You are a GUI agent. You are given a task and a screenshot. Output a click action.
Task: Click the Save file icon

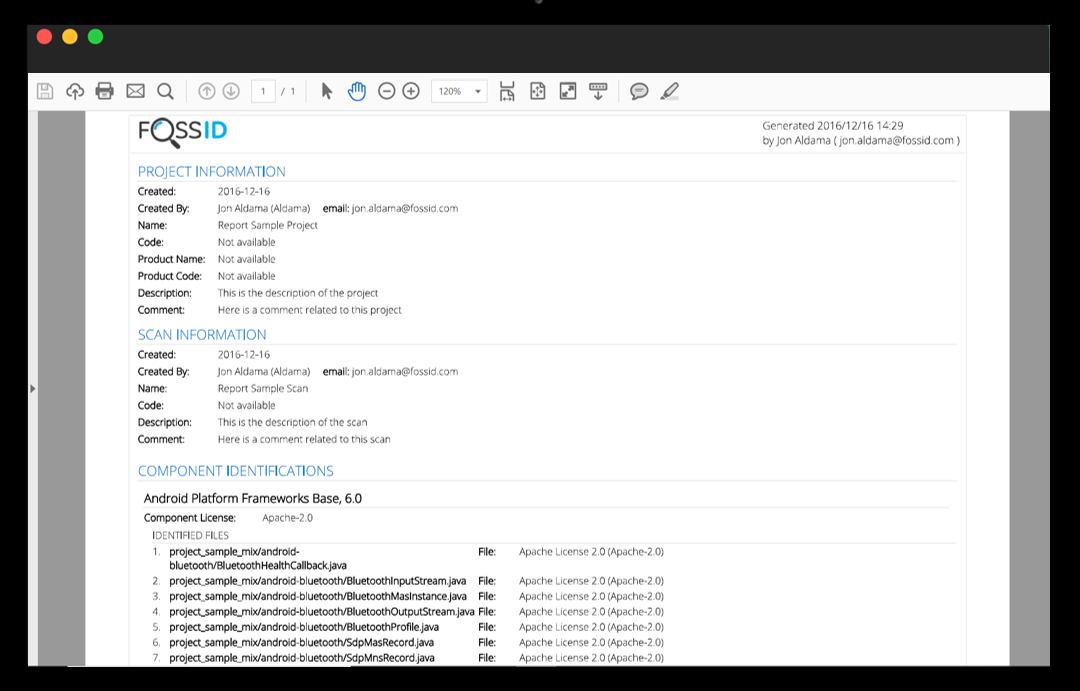click(x=45, y=91)
